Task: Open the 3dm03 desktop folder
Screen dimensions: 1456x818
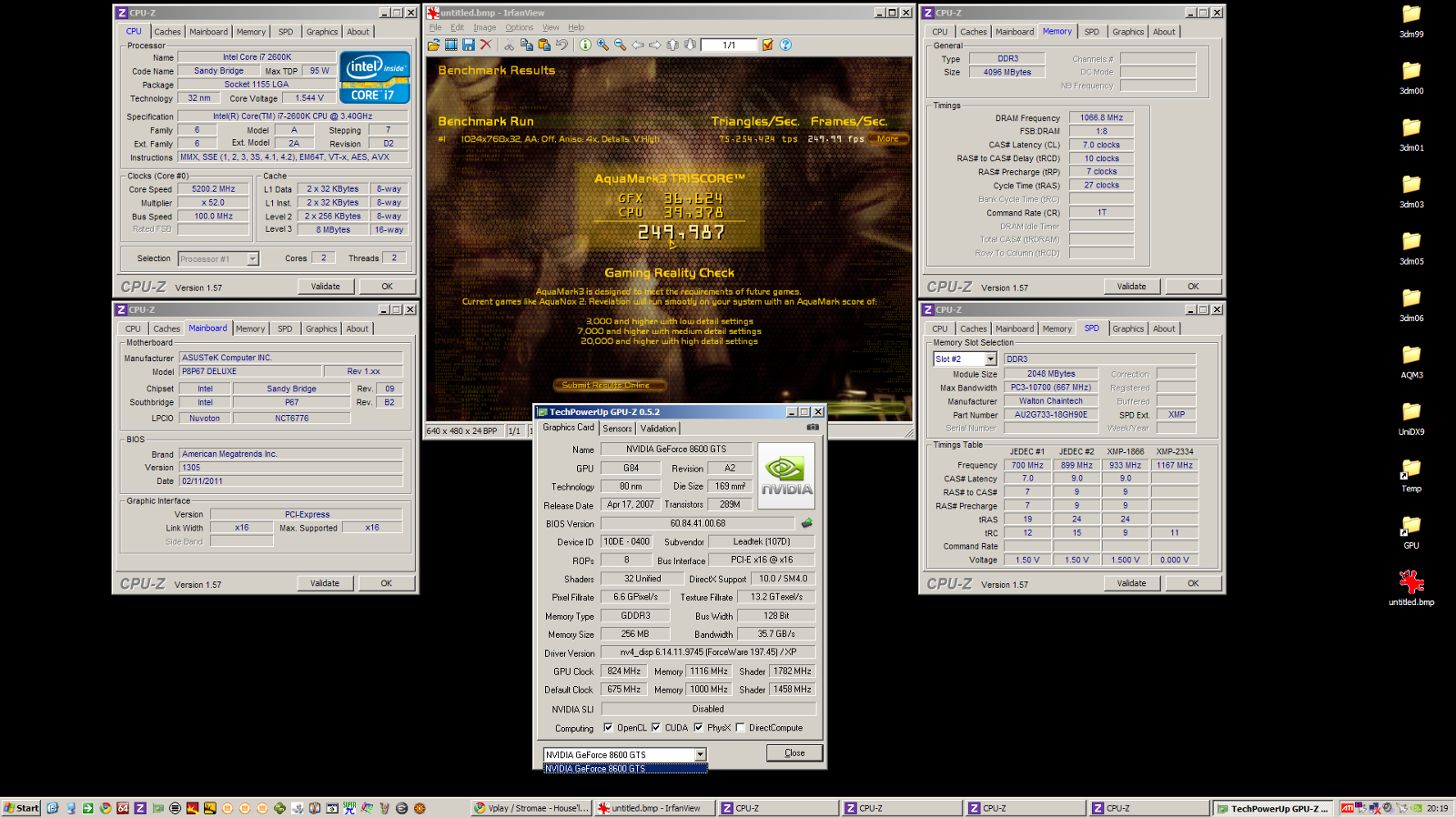Action: [x=1411, y=191]
